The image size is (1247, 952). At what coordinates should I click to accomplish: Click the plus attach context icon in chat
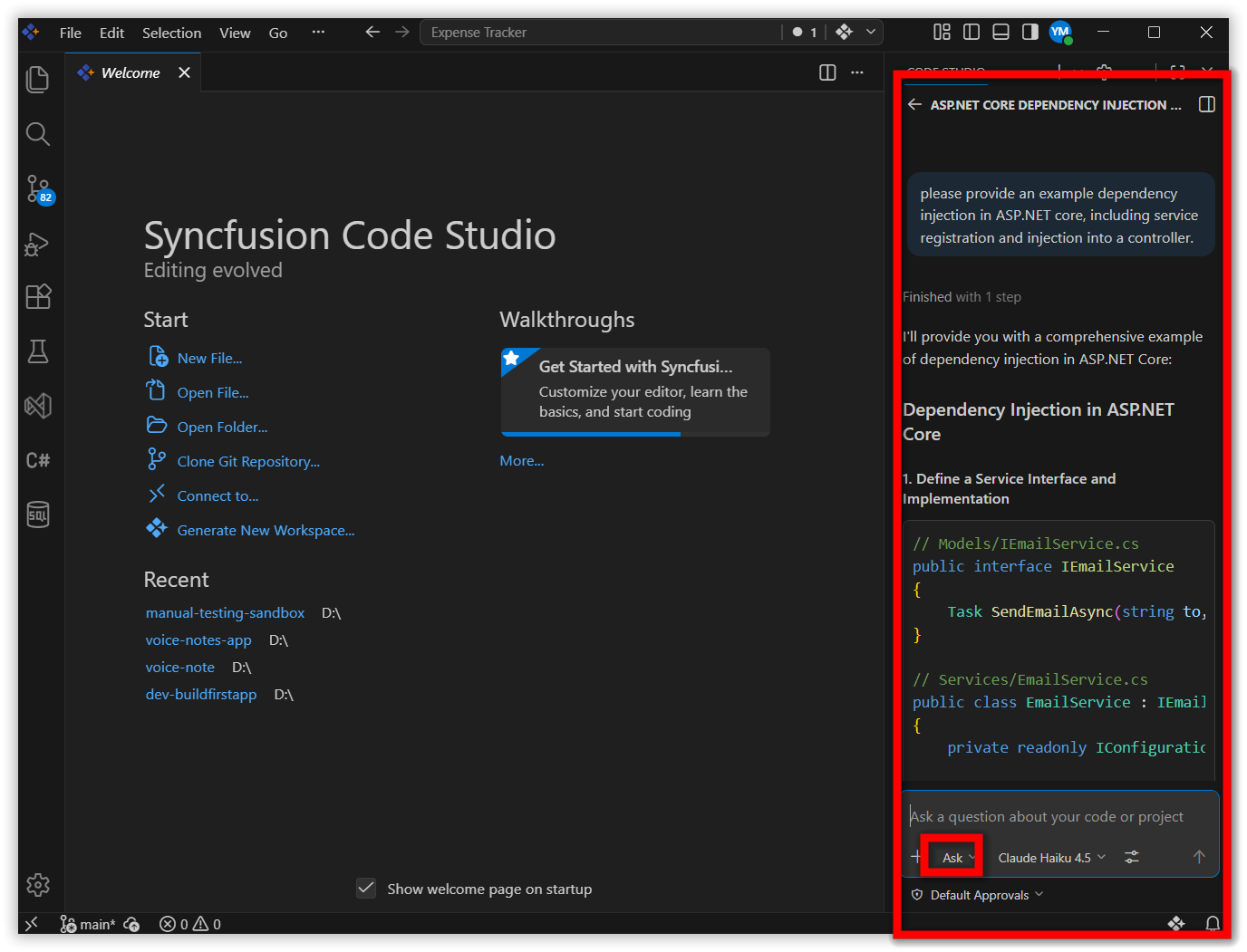(x=915, y=857)
